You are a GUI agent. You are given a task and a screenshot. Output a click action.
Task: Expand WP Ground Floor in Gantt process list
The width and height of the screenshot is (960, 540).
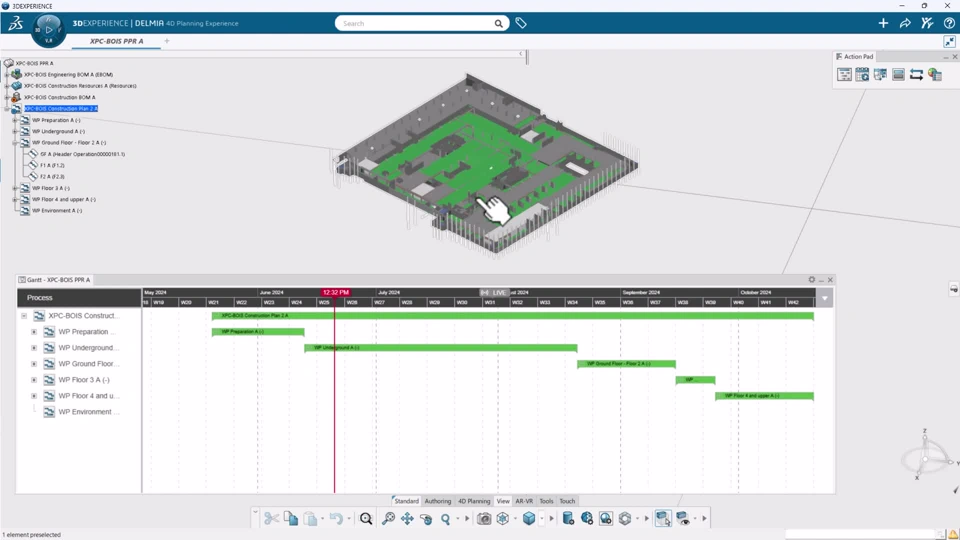pyautogui.click(x=34, y=364)
